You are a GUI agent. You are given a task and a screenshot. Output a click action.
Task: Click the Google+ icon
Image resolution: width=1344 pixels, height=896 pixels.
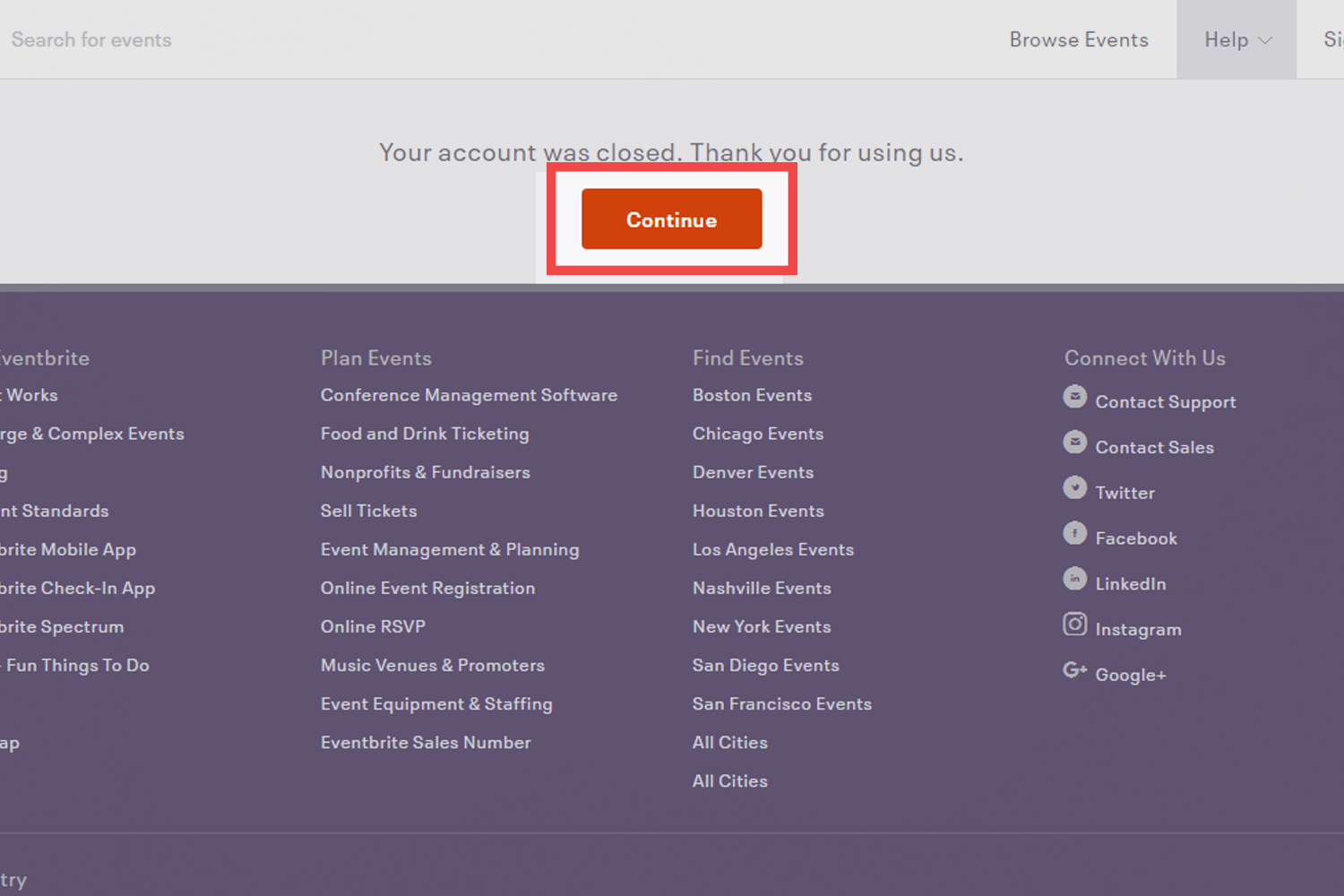coord(1074,670)
